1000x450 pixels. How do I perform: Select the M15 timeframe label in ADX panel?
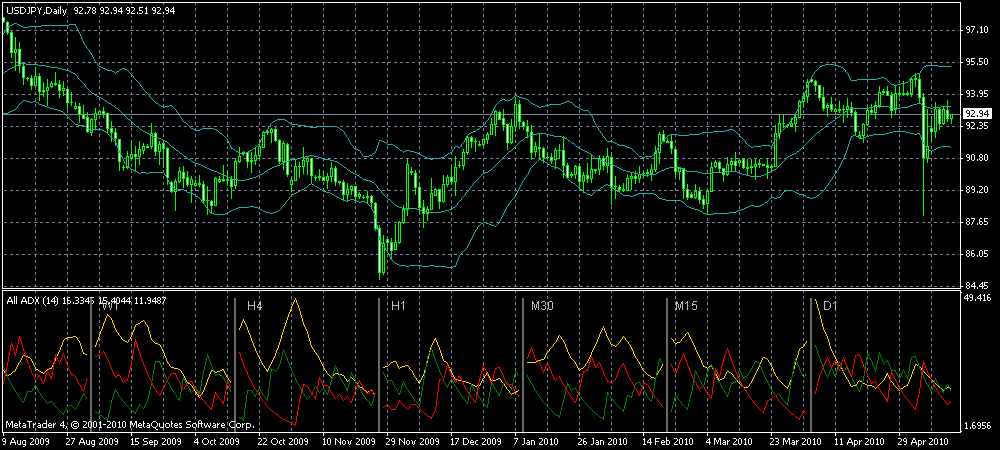coord(686,307)
